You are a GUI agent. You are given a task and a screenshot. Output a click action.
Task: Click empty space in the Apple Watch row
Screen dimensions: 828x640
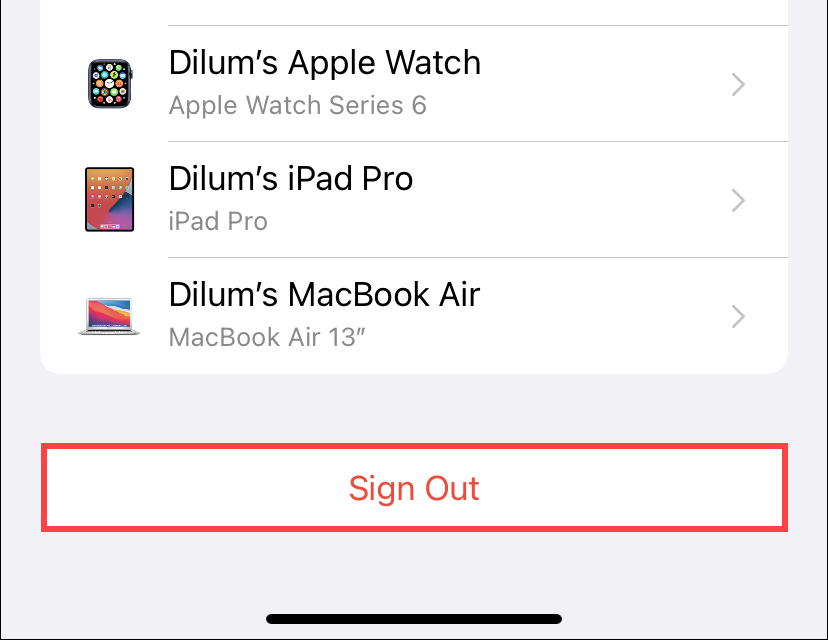[602, 84]
